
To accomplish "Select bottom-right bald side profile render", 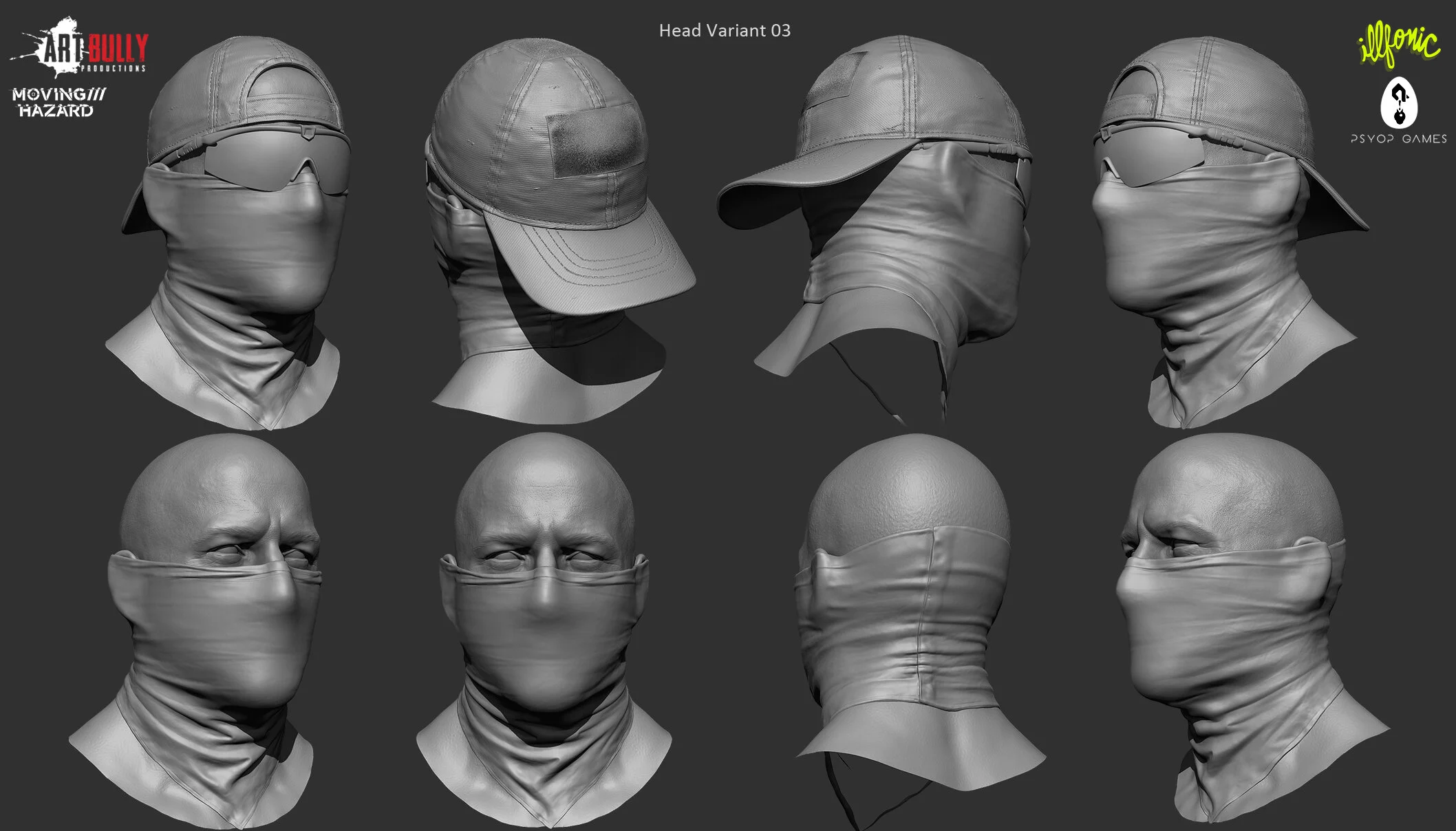I will 1245,626.
